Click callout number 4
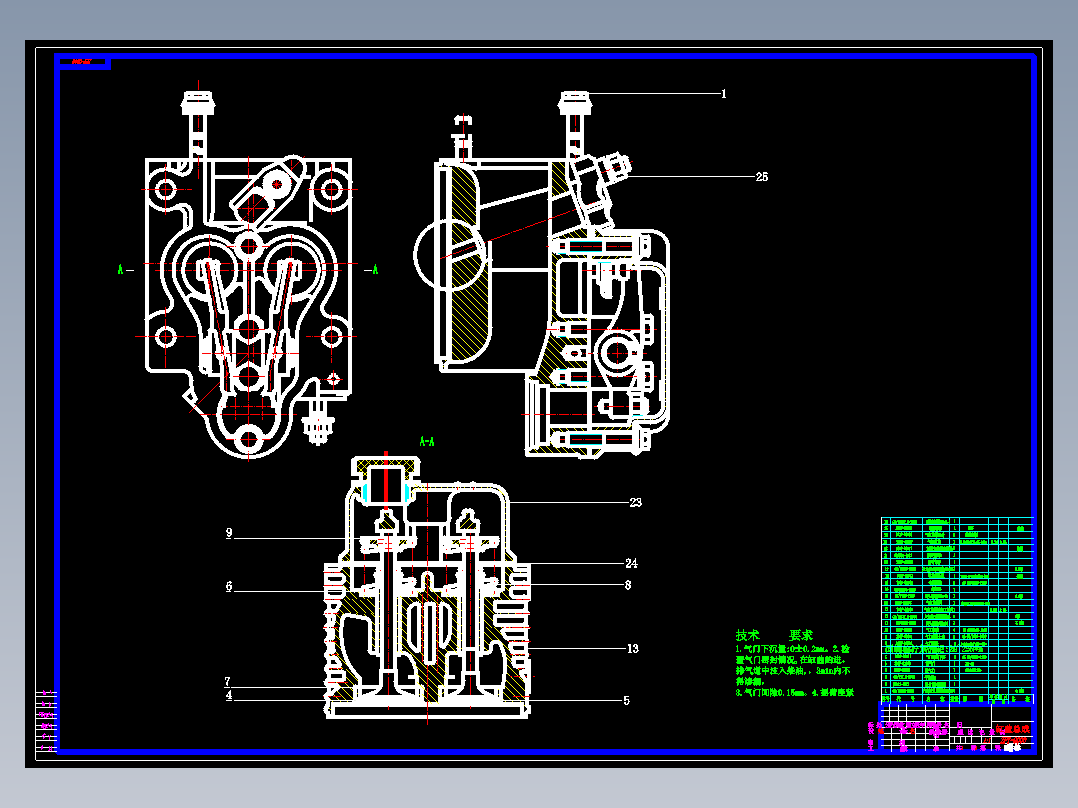1078x808 pixels. [x=229, y=695]
